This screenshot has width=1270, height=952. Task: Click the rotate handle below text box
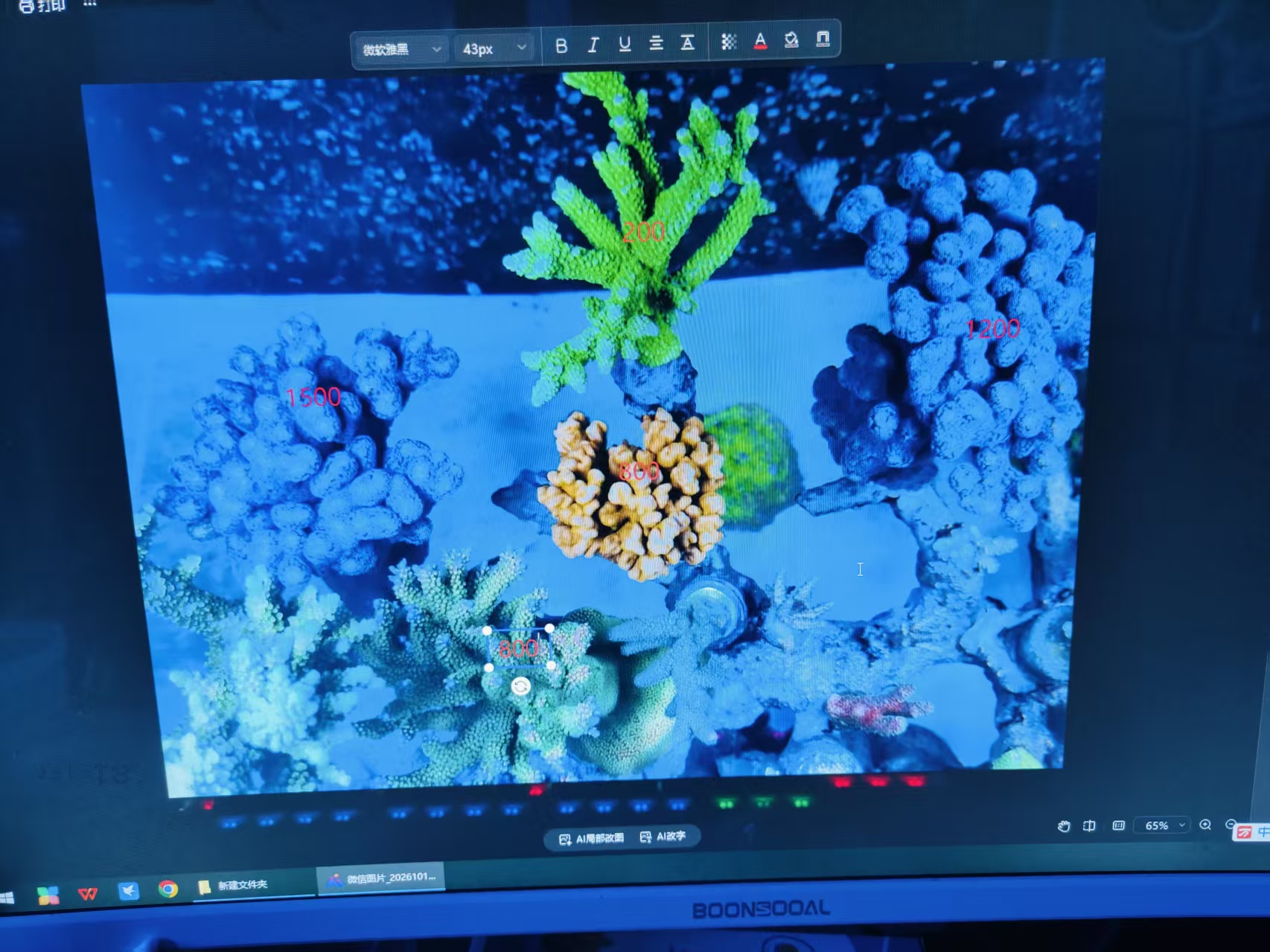click(x=521, y=686)
